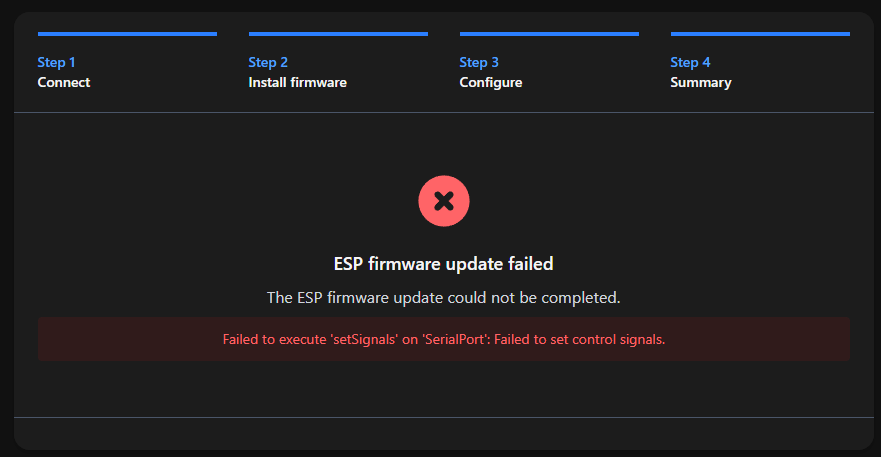This screenshot has width=881, height=457.
Task: Go to the Connect step
Action: 64,82
